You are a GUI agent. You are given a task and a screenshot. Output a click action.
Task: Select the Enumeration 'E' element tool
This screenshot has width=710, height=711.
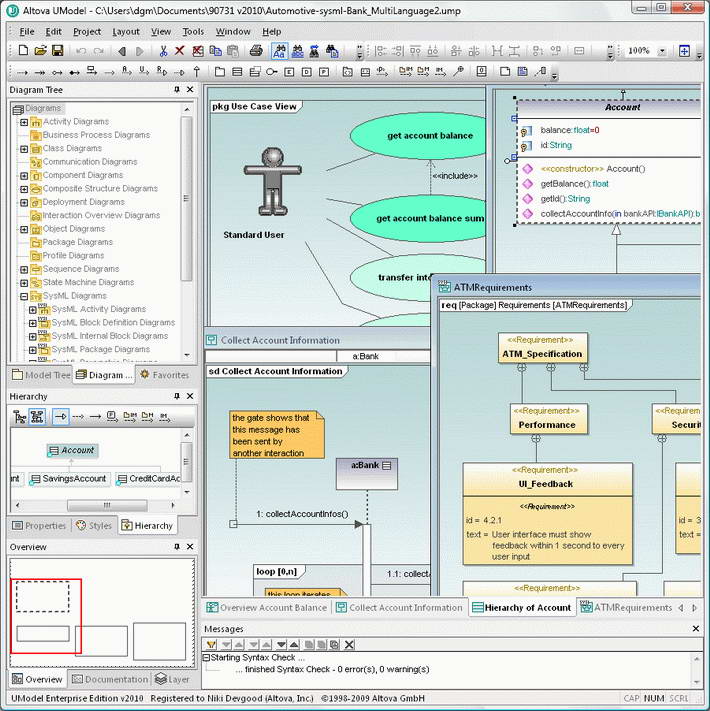[x=289, y=72]
